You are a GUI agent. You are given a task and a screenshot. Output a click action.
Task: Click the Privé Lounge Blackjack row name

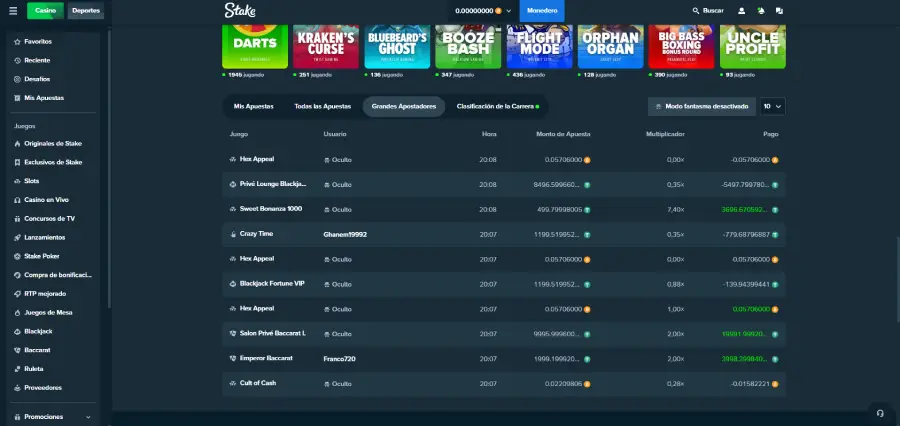coord(273,184)
